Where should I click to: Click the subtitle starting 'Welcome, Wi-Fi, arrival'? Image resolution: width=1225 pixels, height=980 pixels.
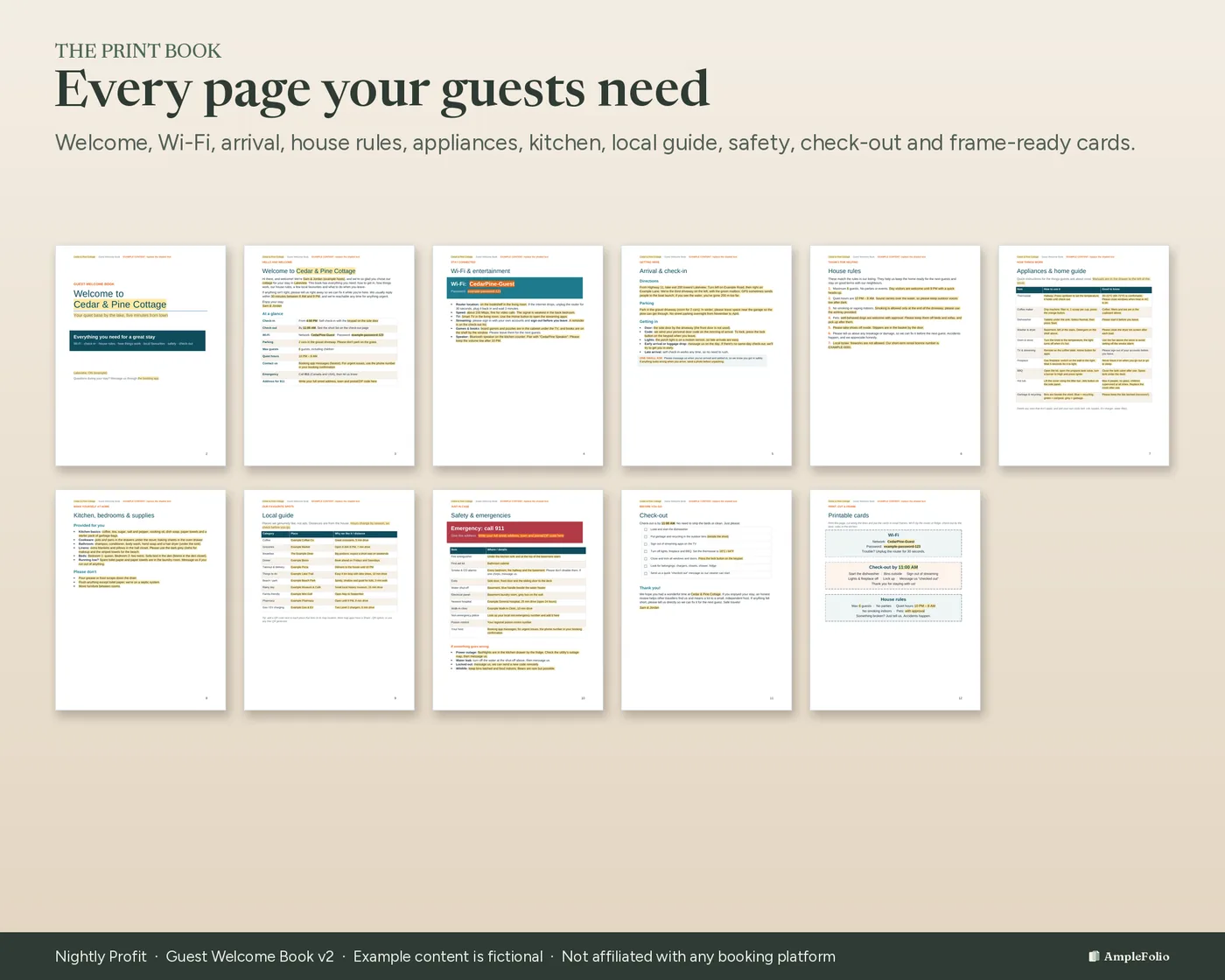pyautogui.click(x=595, y=143)
